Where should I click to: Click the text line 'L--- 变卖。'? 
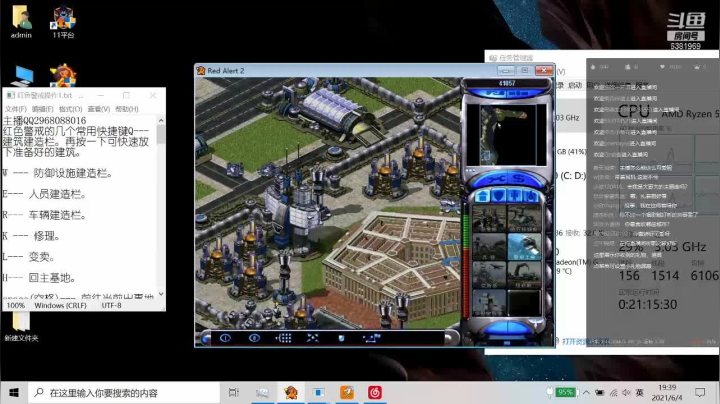coord(29,257)
